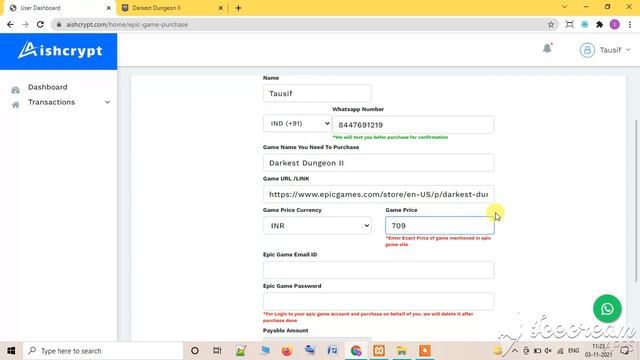
Task: Open the Extensions puzzle icon
Action: (599, 24)
